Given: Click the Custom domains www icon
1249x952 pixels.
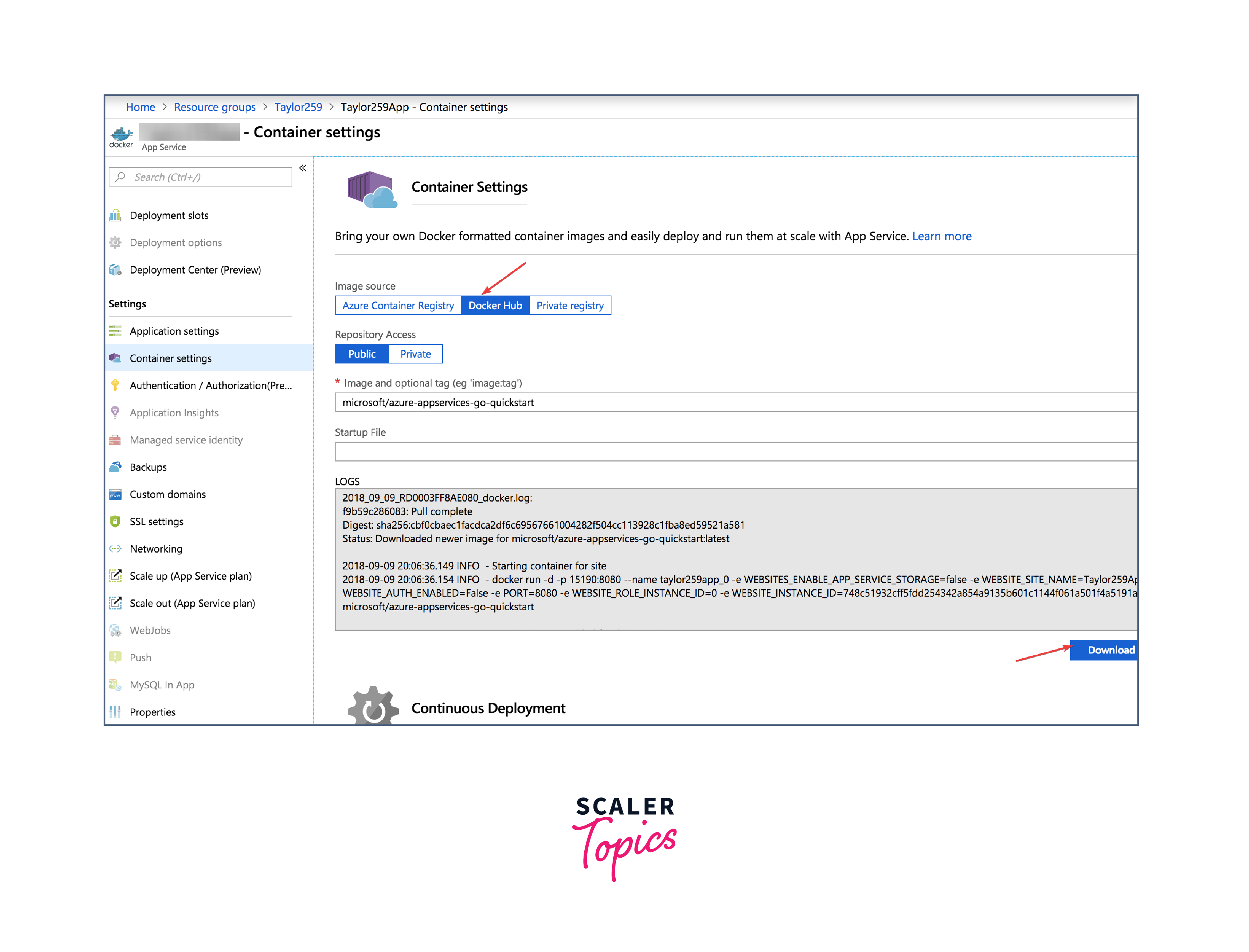Looking at the screenshot, I should pos(115,494).
